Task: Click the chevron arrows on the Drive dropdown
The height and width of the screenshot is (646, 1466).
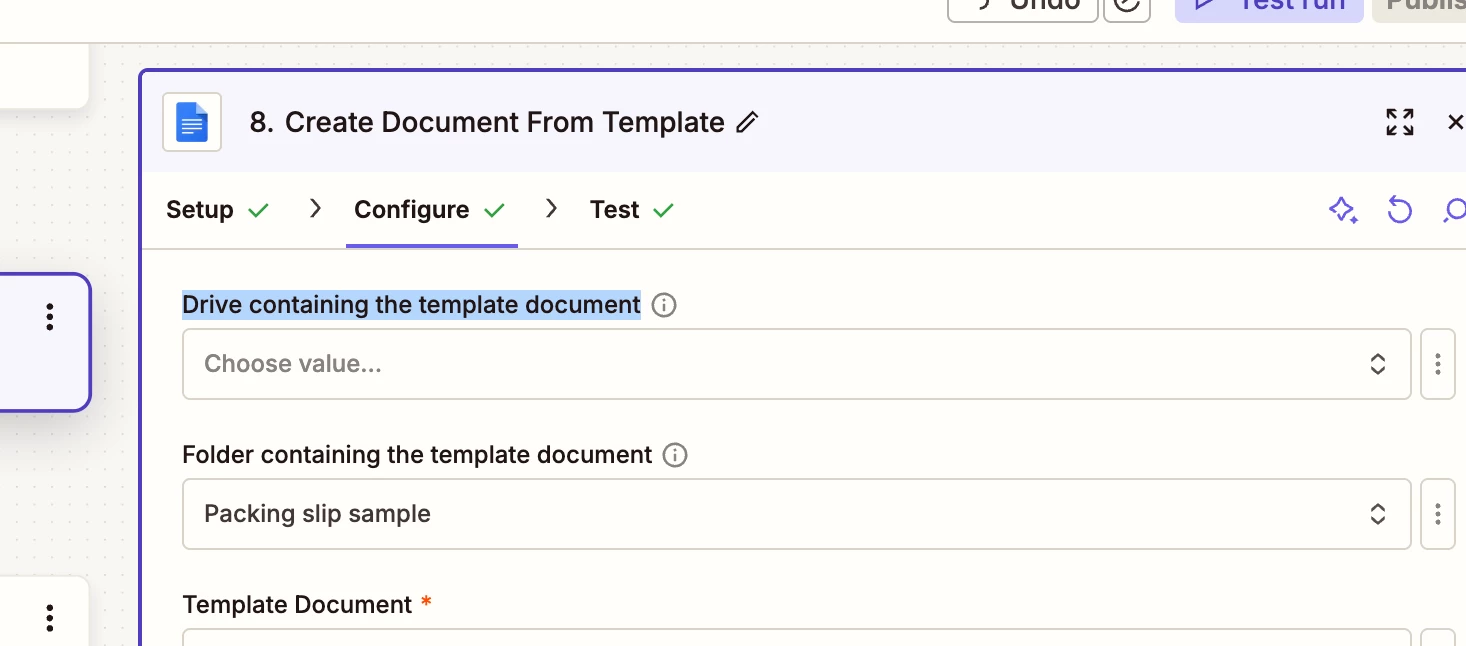Action: pyautogui.click(x=1377, y=364)
